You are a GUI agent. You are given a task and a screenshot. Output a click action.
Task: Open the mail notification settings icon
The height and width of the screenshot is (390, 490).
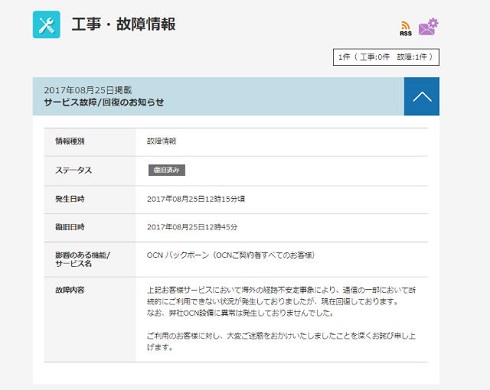click(x=429, y=27)
